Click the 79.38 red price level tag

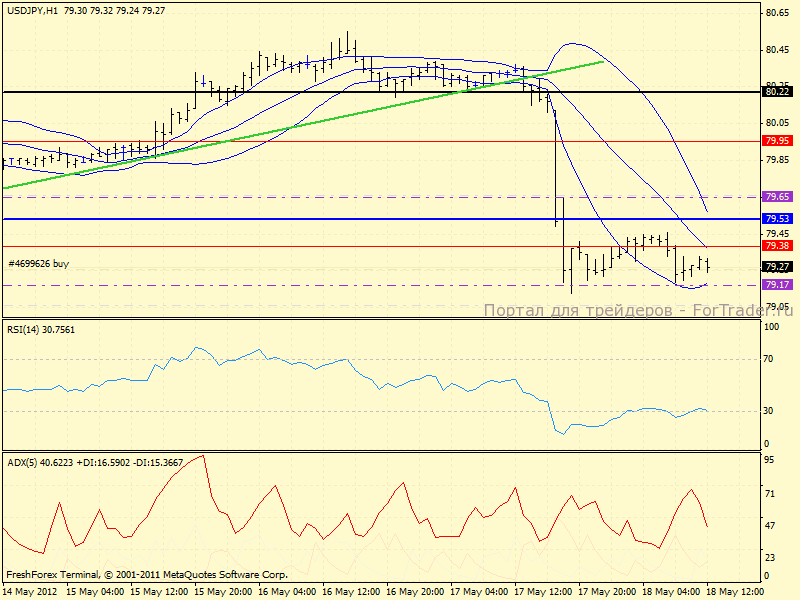[777, 245]
